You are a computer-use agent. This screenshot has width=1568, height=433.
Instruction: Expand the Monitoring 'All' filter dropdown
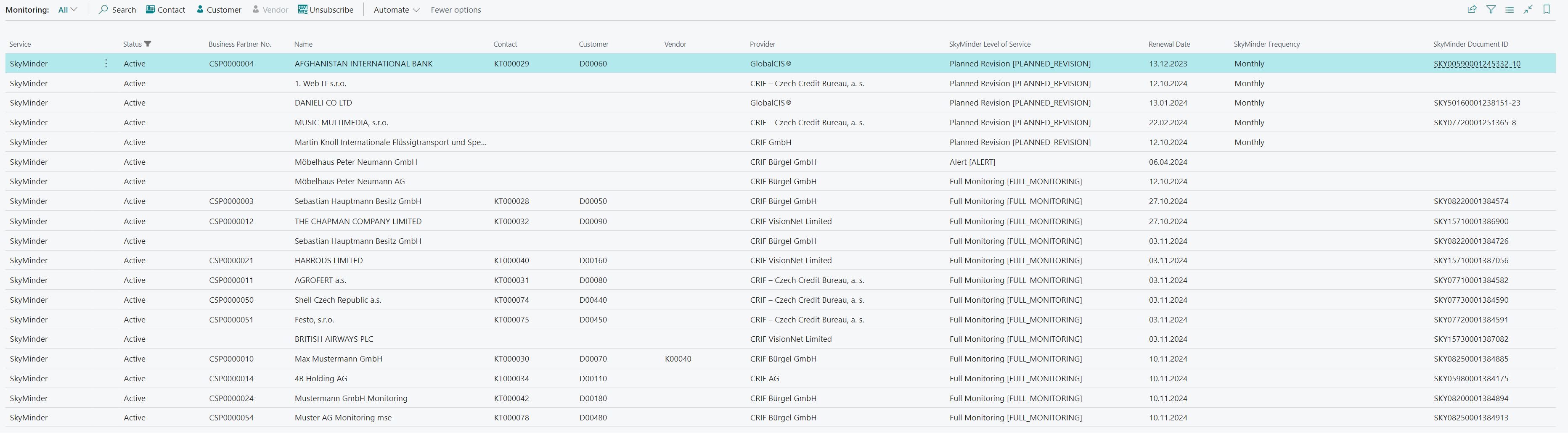click(x=67, y=10)
